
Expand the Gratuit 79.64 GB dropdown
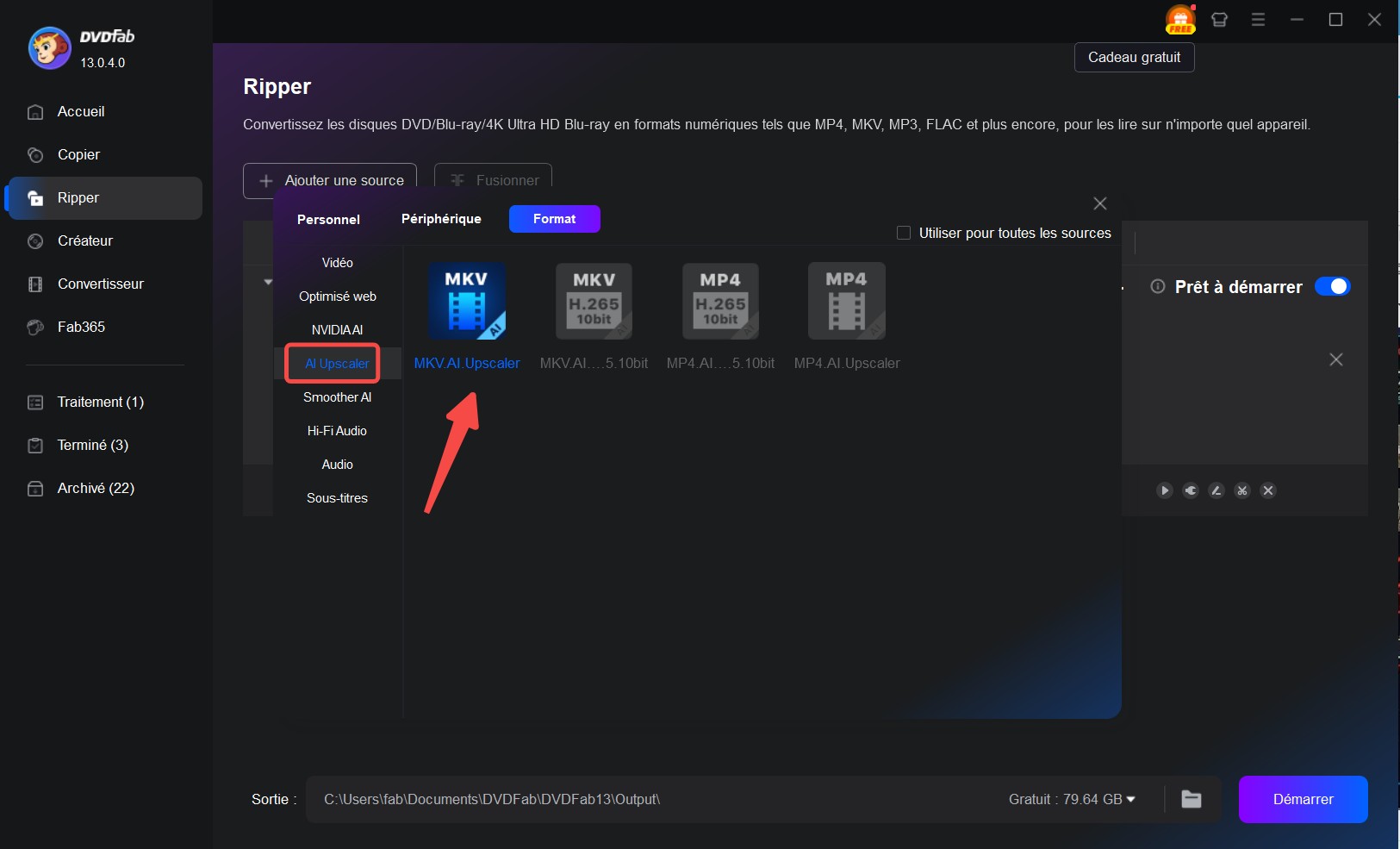coord(1072,799)
